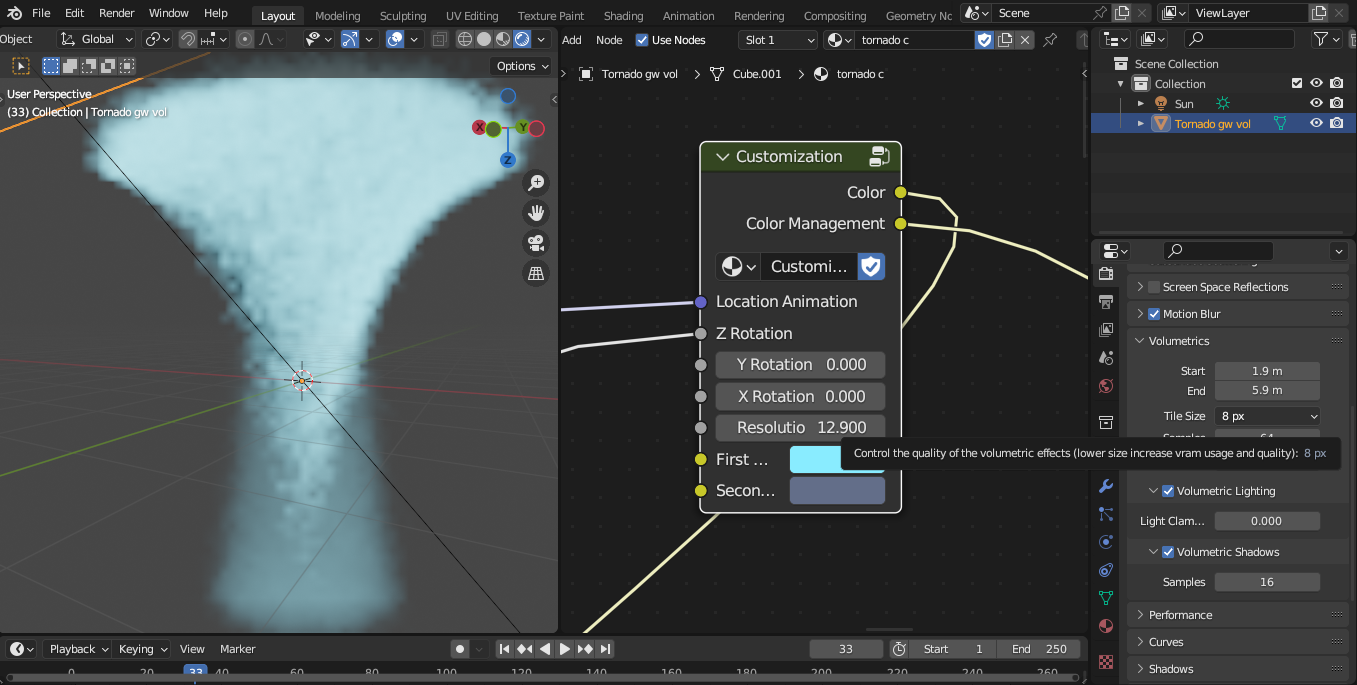Image resolution: width=1357 pixels, height=685 pixels.
Task: Open Render properties tab icon
Action: click(x=1105, y=273)
